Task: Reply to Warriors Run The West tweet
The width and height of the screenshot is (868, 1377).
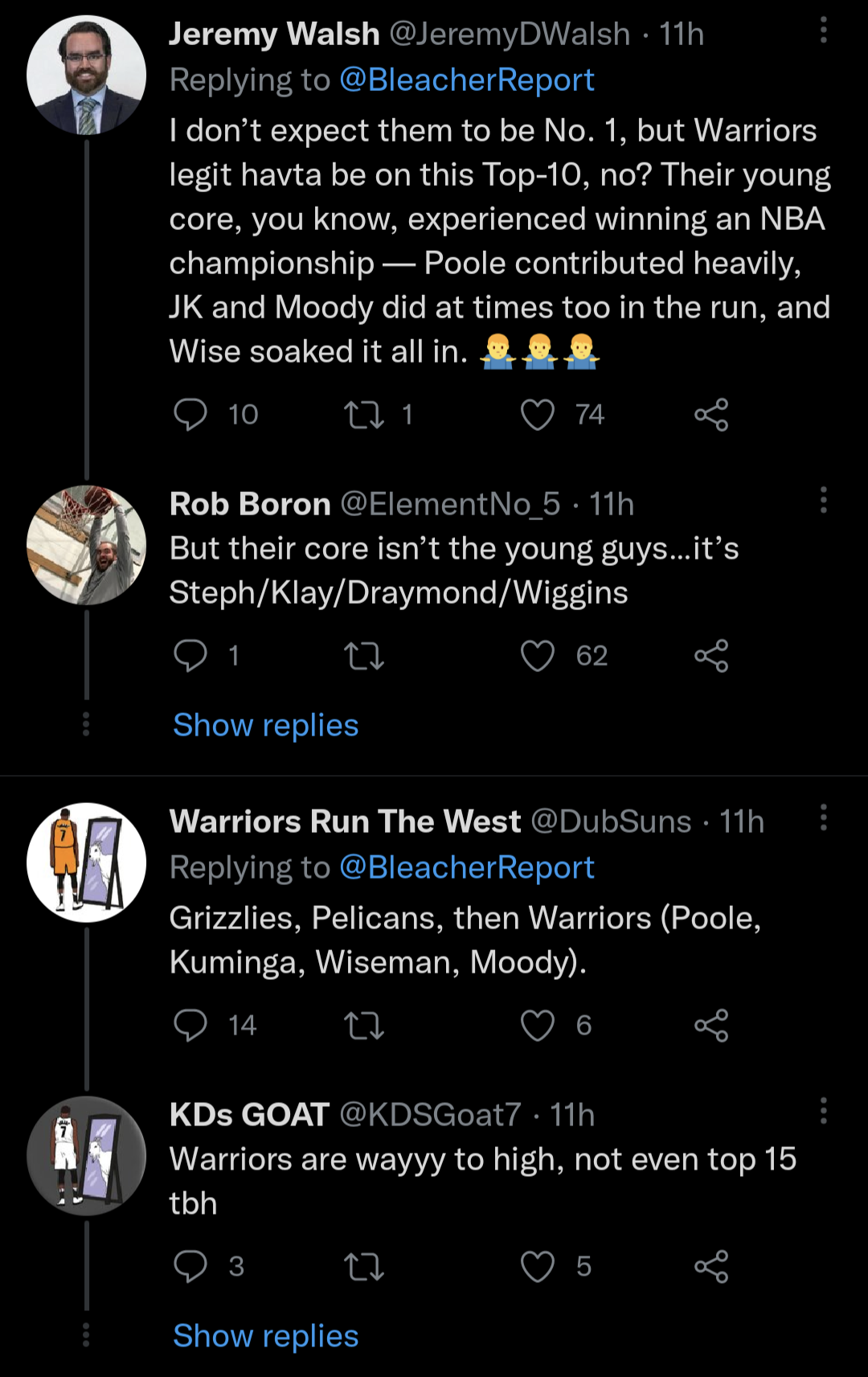Action: 191,1026
